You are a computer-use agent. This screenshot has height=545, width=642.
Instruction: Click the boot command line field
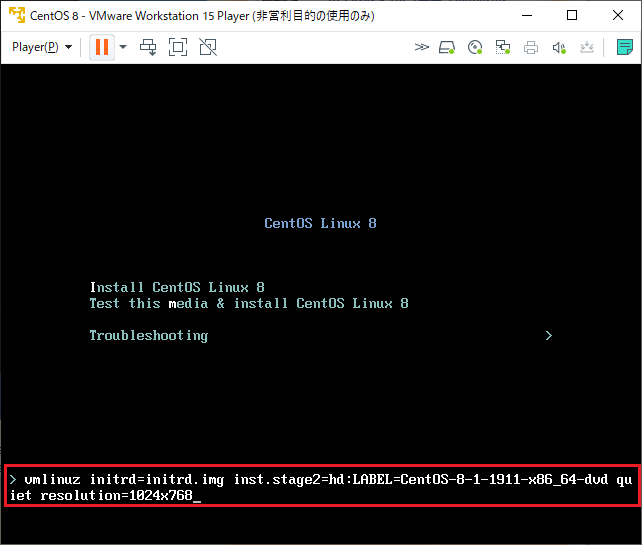(x=321, y=486)
